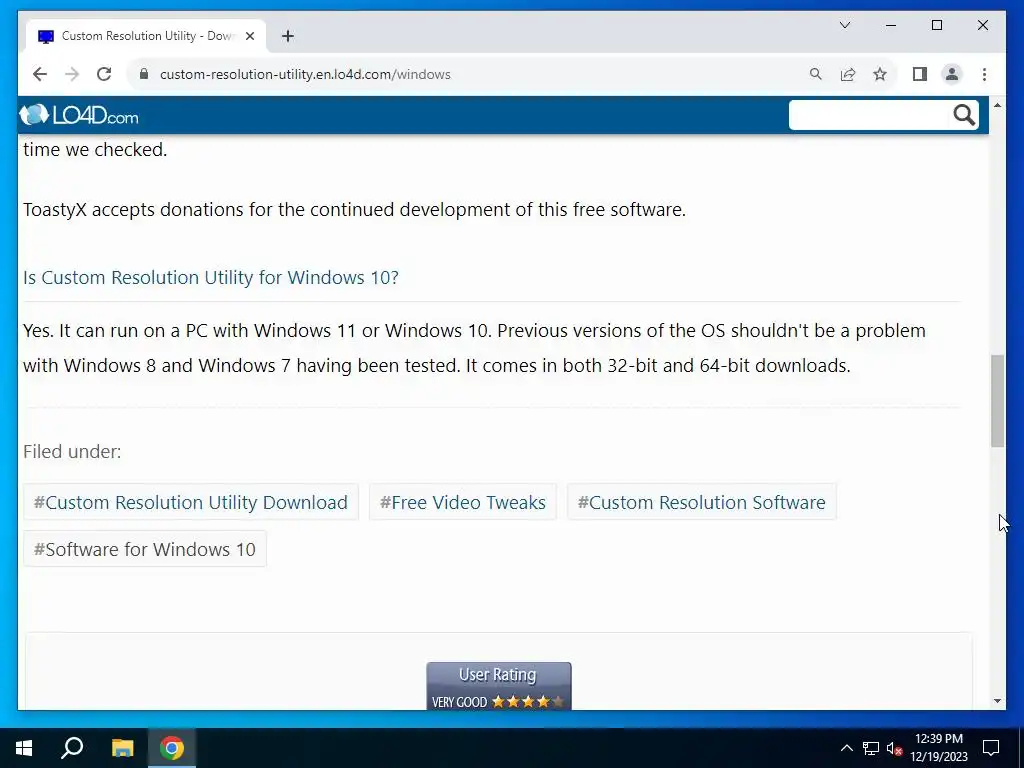
Task: Click Chrome icon in taskbar
Action: point(172,748)
